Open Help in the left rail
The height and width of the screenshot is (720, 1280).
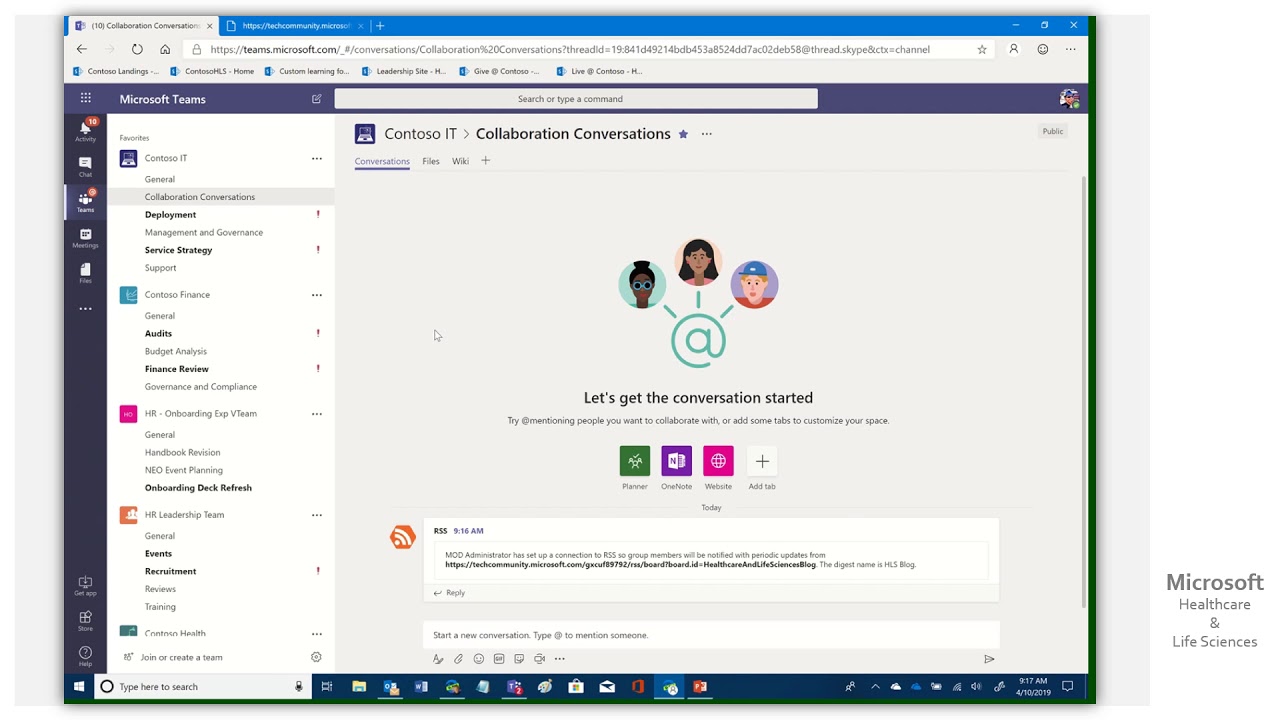(x=85, y=656)
